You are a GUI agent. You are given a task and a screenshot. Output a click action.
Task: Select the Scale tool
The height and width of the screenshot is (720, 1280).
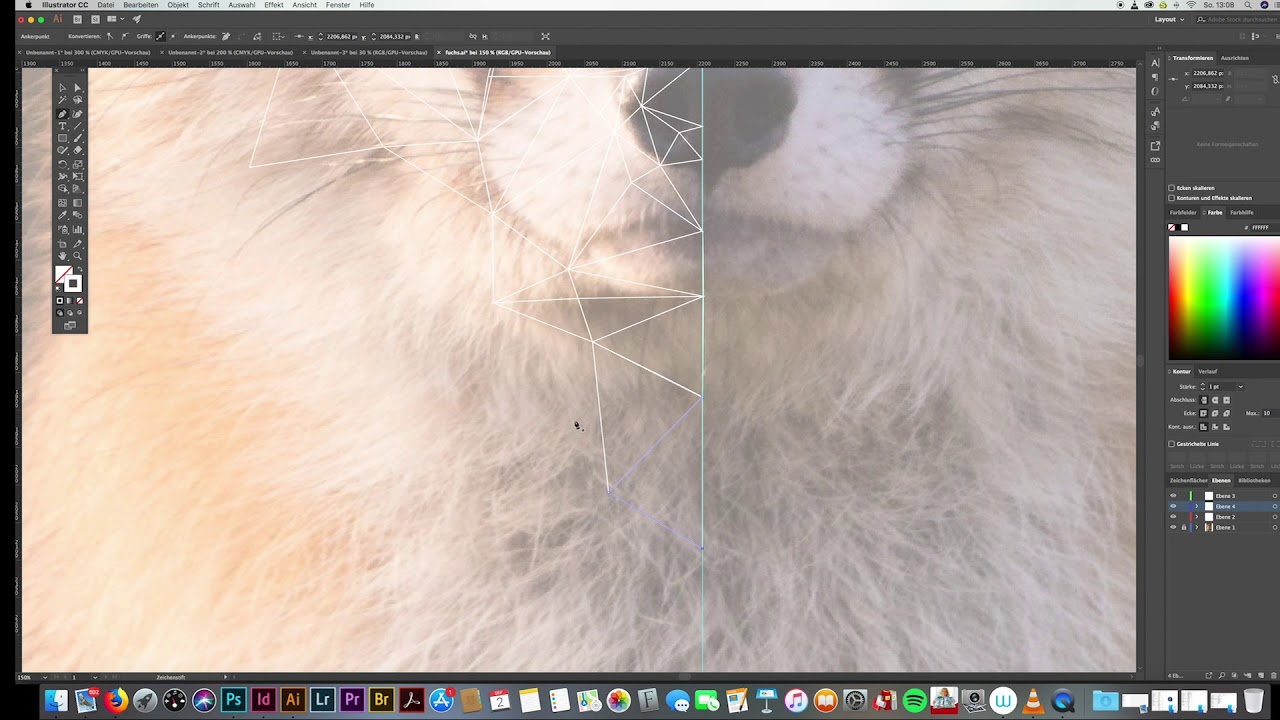point(77,164)
